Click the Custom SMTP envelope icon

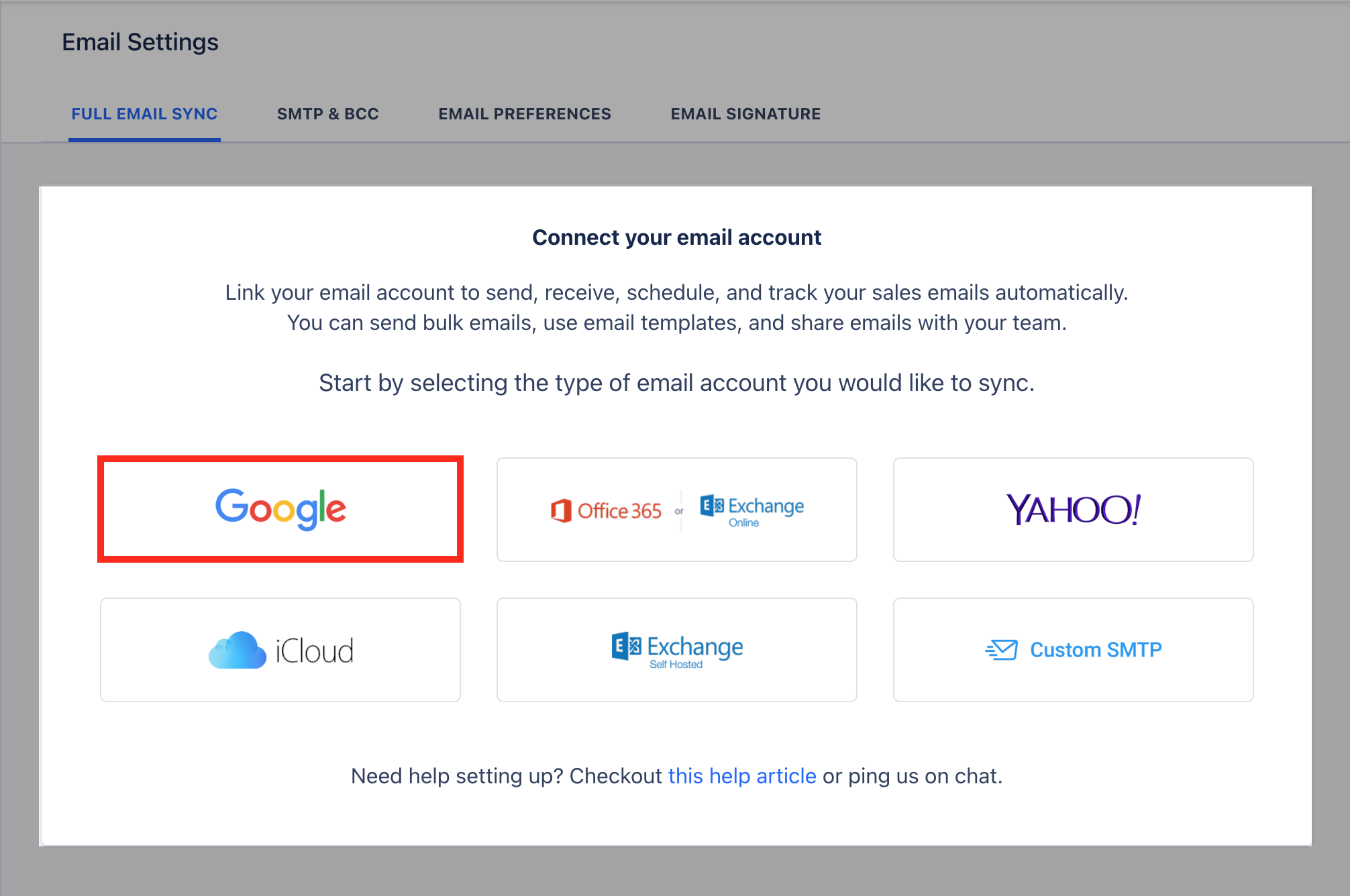[x=1001, y=650]
